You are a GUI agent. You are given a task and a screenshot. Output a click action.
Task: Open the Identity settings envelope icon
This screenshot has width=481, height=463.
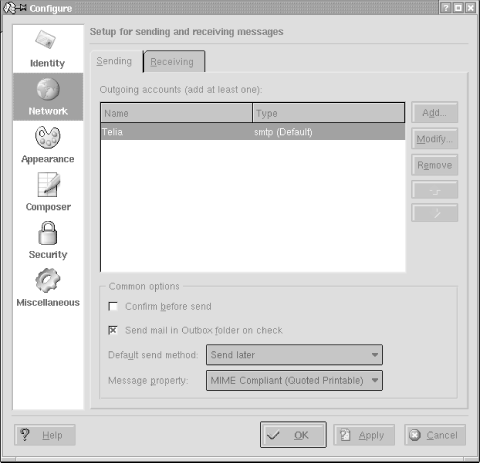[46, 39]
